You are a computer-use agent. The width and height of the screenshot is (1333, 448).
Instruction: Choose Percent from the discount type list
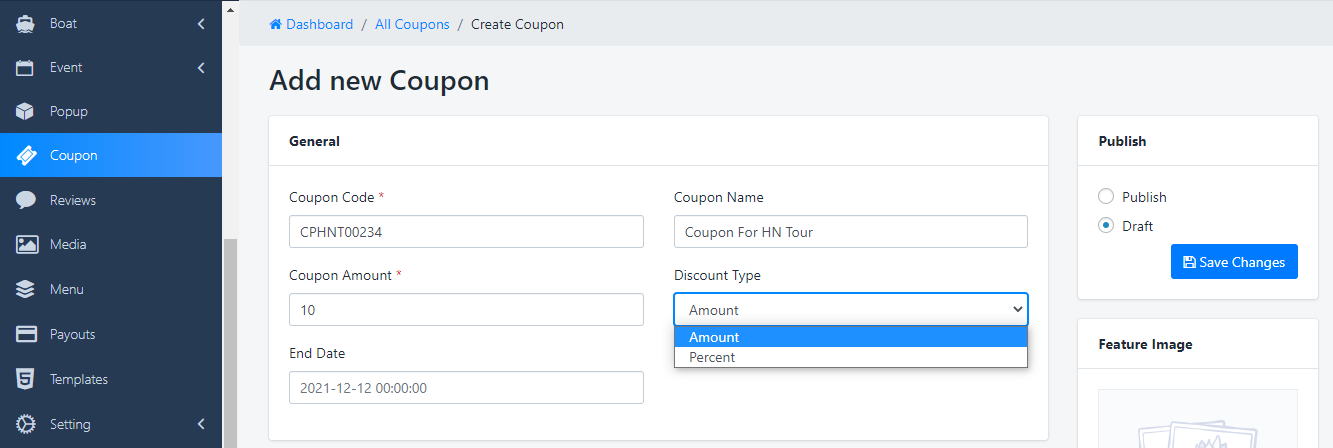click(x=712, y=357)
